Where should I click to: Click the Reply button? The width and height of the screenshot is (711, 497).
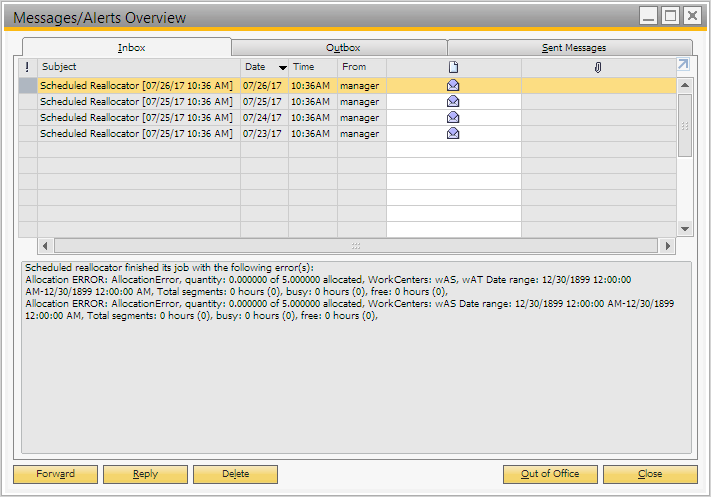click(145, 474)
